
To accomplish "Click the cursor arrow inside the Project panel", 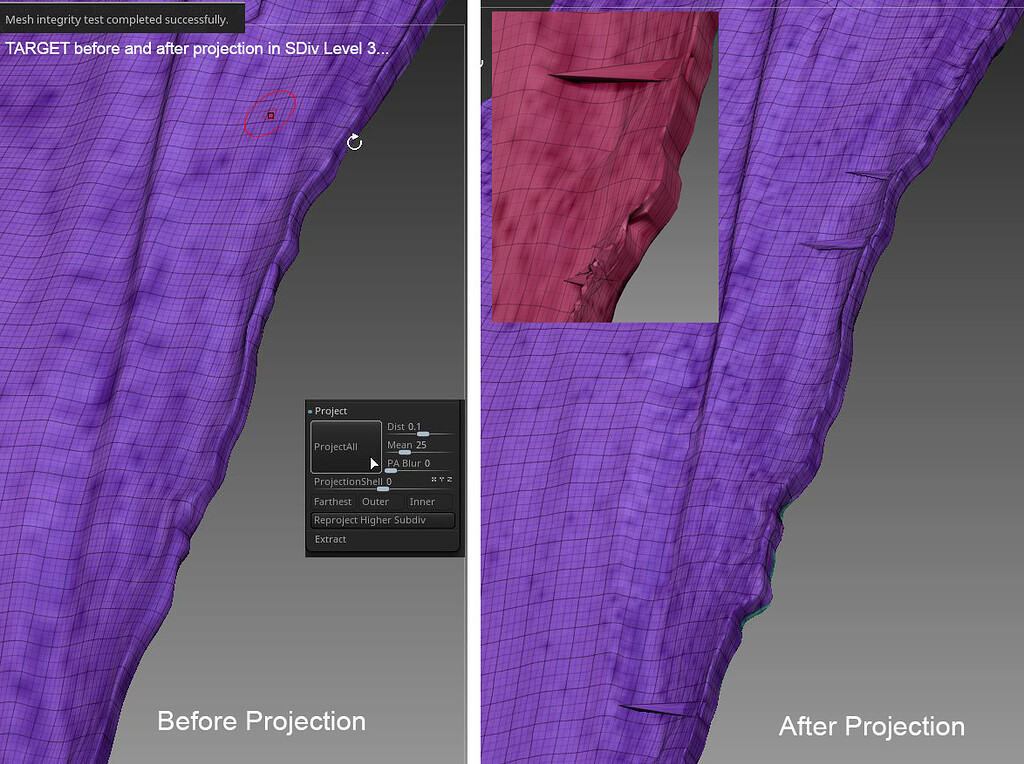I will 375,464.
